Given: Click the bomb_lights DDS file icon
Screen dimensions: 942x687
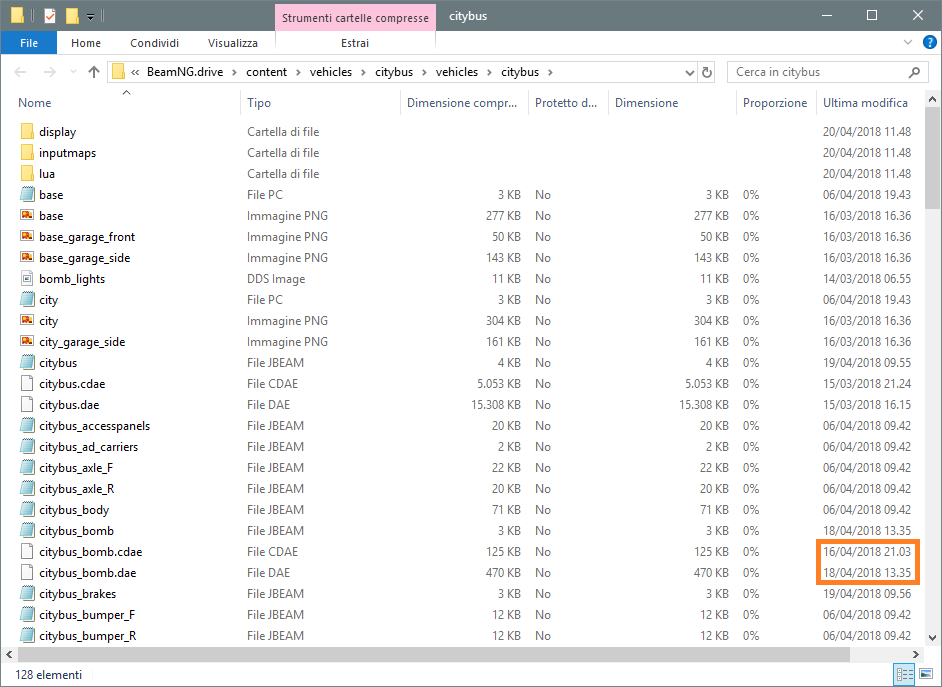Looking at the screenshot, I should pos(27,279).
